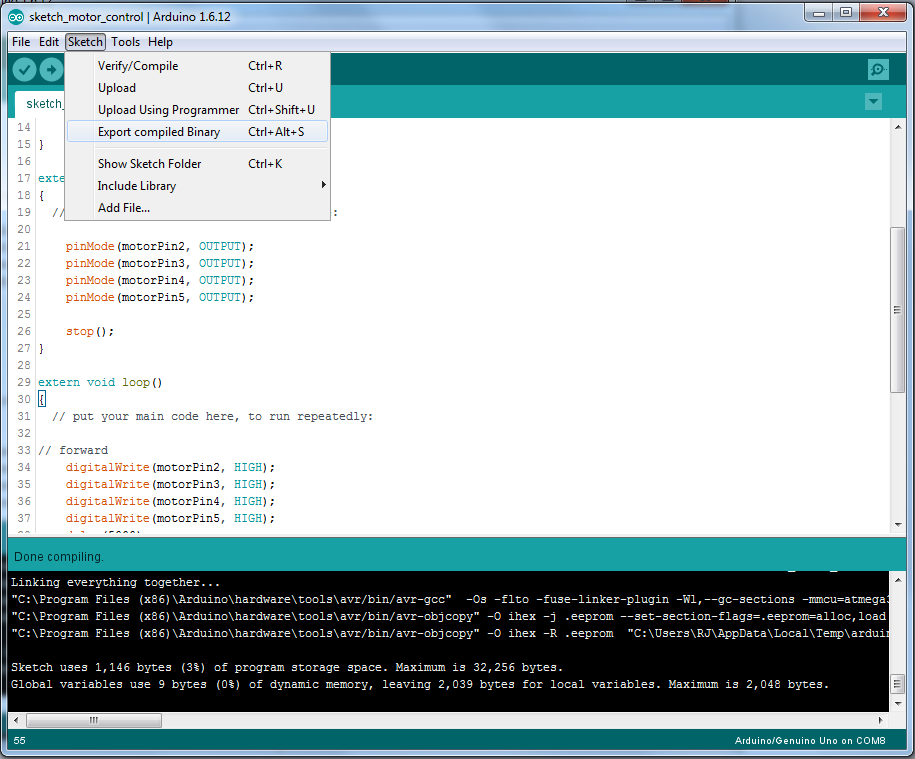Open the Help menu
Image resolution: width=915 pixels, height=759 pixels.
pyautogui.click(x=160, y=42)
